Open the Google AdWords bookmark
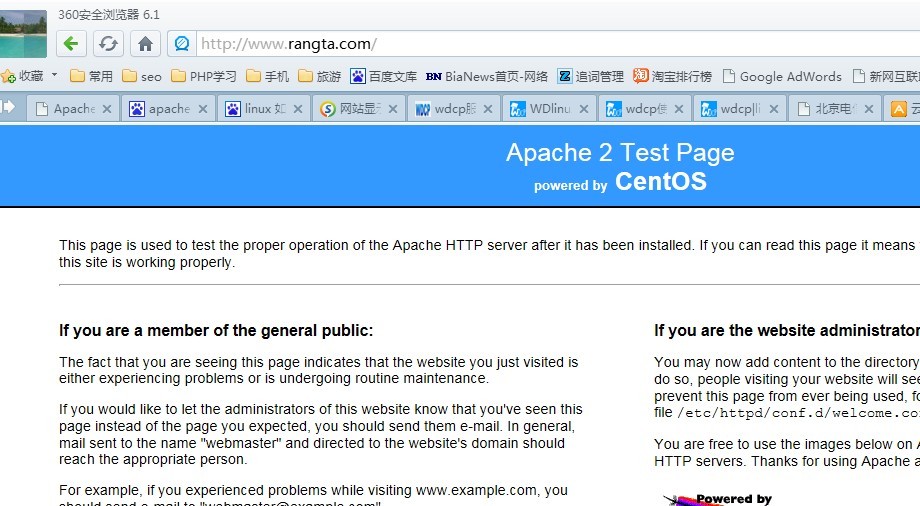The height and width of the screenshot is (506, 920). click(782, 76)
